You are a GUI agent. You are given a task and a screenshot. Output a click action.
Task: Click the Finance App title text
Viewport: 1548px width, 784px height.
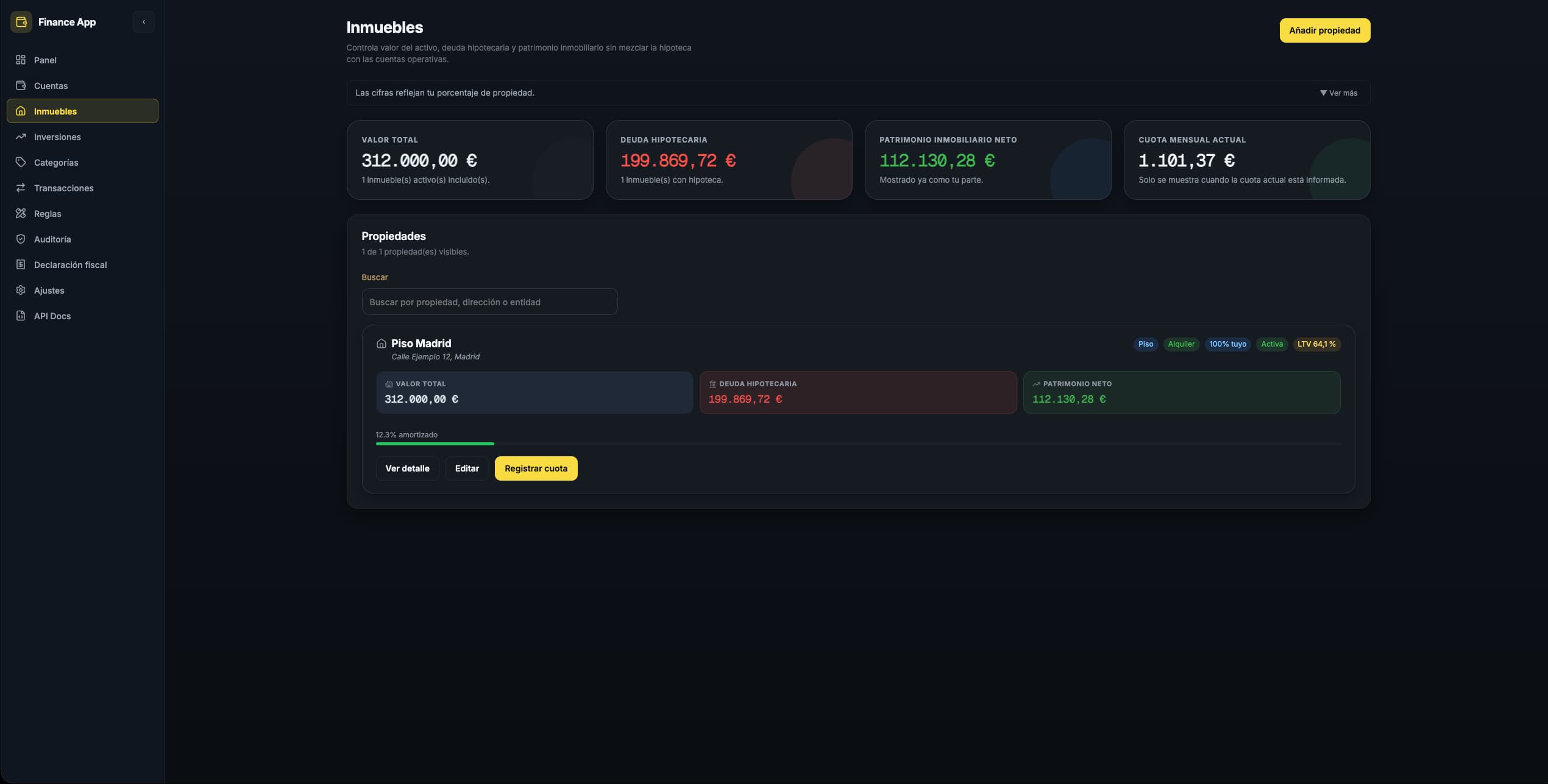[x=67, y=22]
